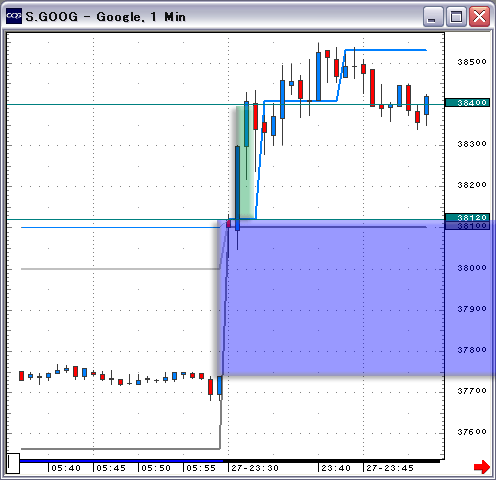Screen dimensions: 496x480
Task: Select the 38100 price marker label
Action: click(467, 226)
